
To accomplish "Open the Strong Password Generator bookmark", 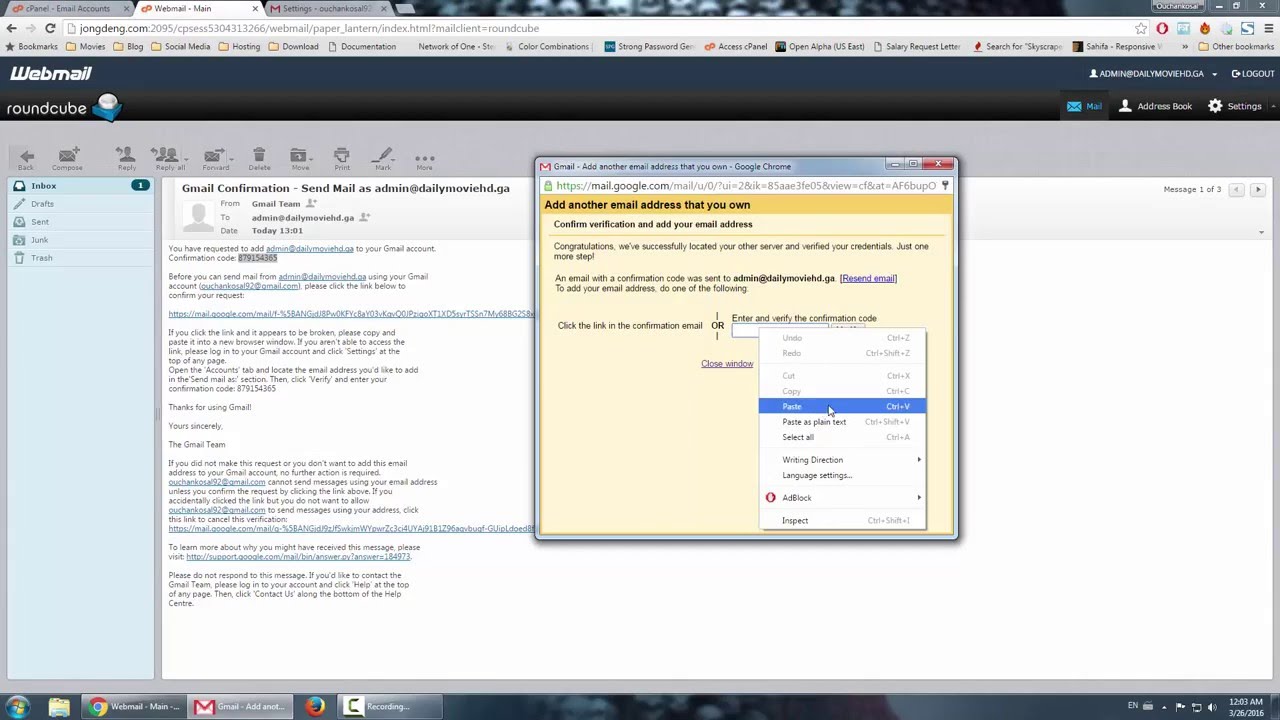I will 649,46.
